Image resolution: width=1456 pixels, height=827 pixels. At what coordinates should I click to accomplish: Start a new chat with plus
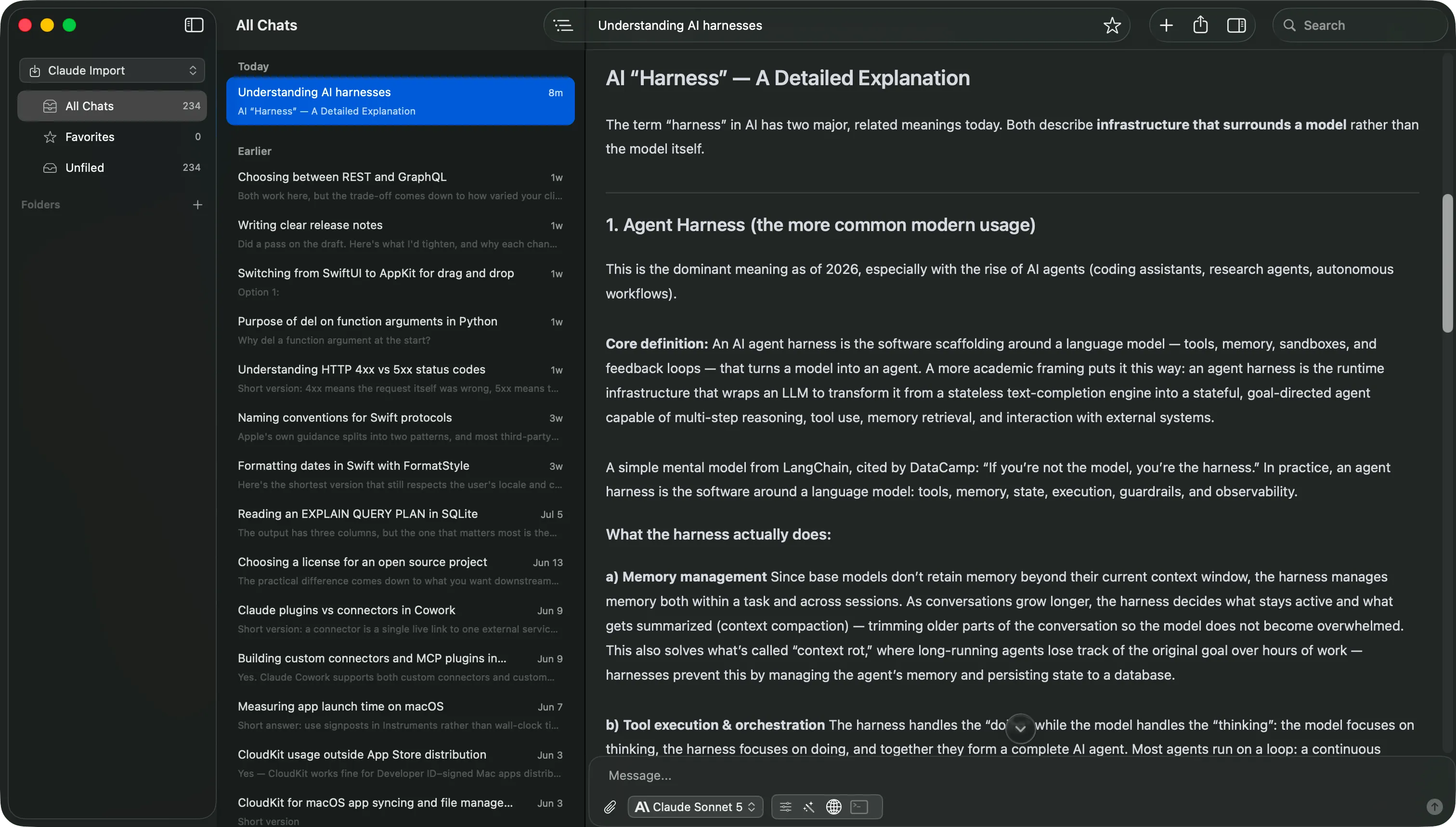click(1166, 25)
